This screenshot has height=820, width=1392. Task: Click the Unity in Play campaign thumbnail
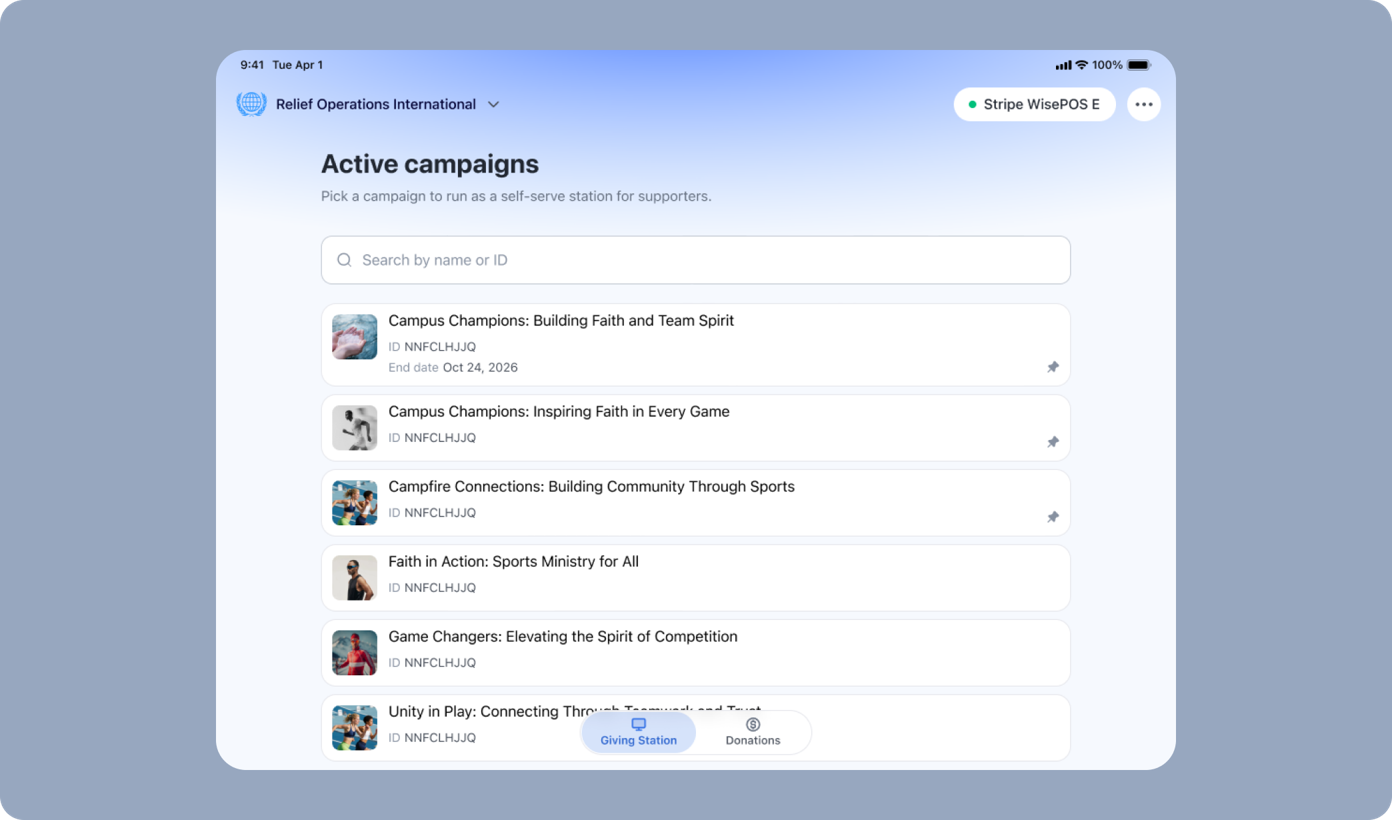[x=355, y=728]
